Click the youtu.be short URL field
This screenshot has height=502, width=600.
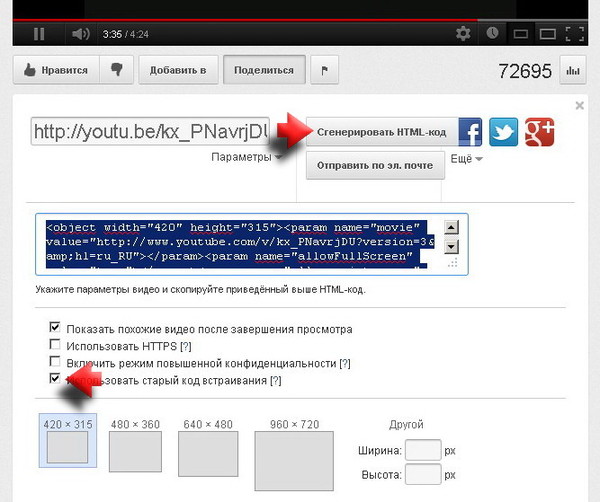(150, 132)
